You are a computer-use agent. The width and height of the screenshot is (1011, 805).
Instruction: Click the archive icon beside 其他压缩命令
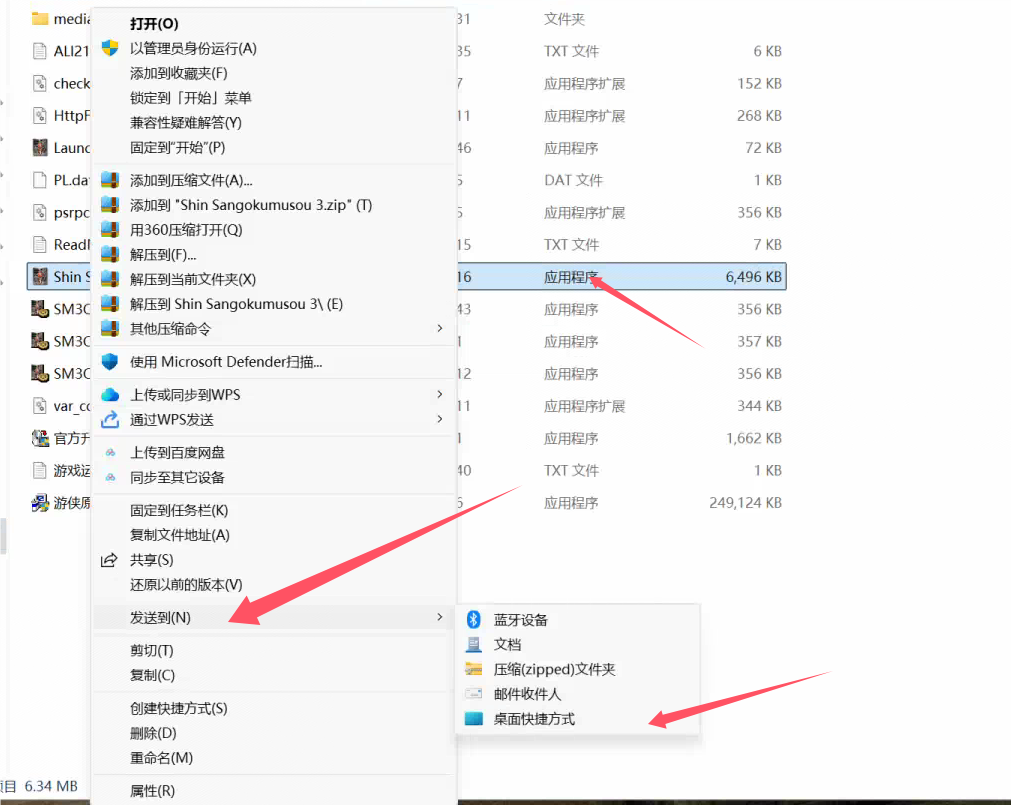[110, 329]
